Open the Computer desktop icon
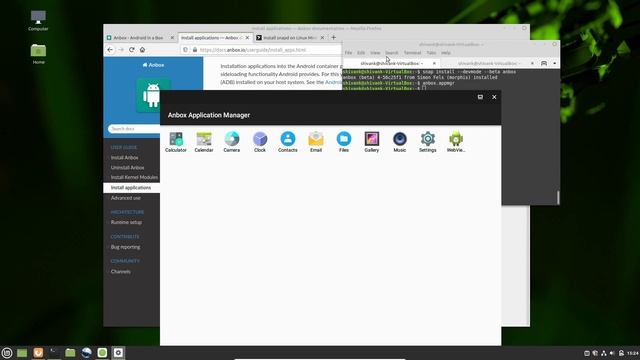The height and width of the screenshot is (360, 640). pos(38,21)
